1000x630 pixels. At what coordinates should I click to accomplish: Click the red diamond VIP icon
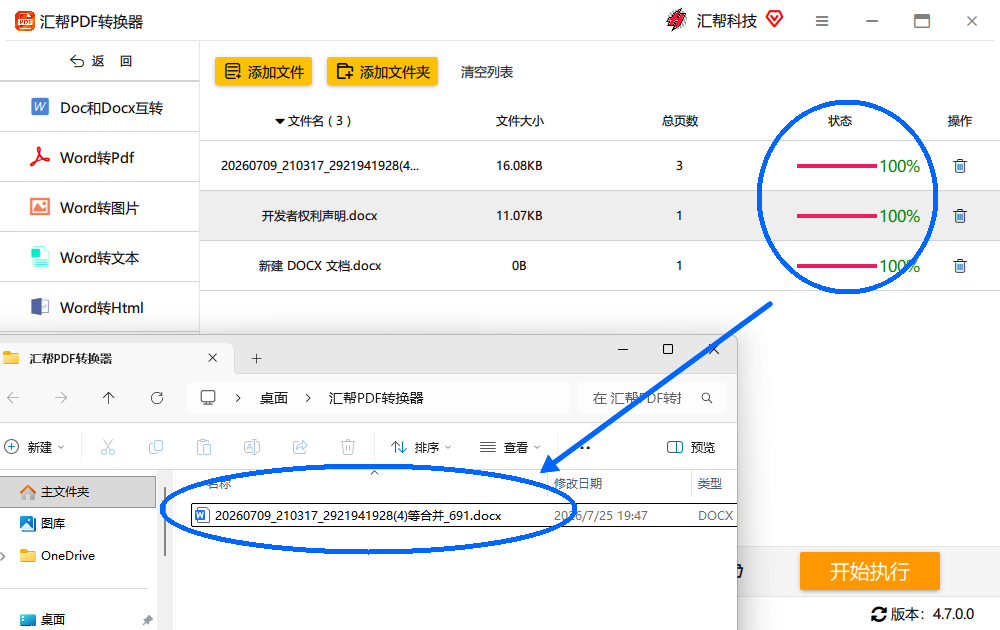774,19
